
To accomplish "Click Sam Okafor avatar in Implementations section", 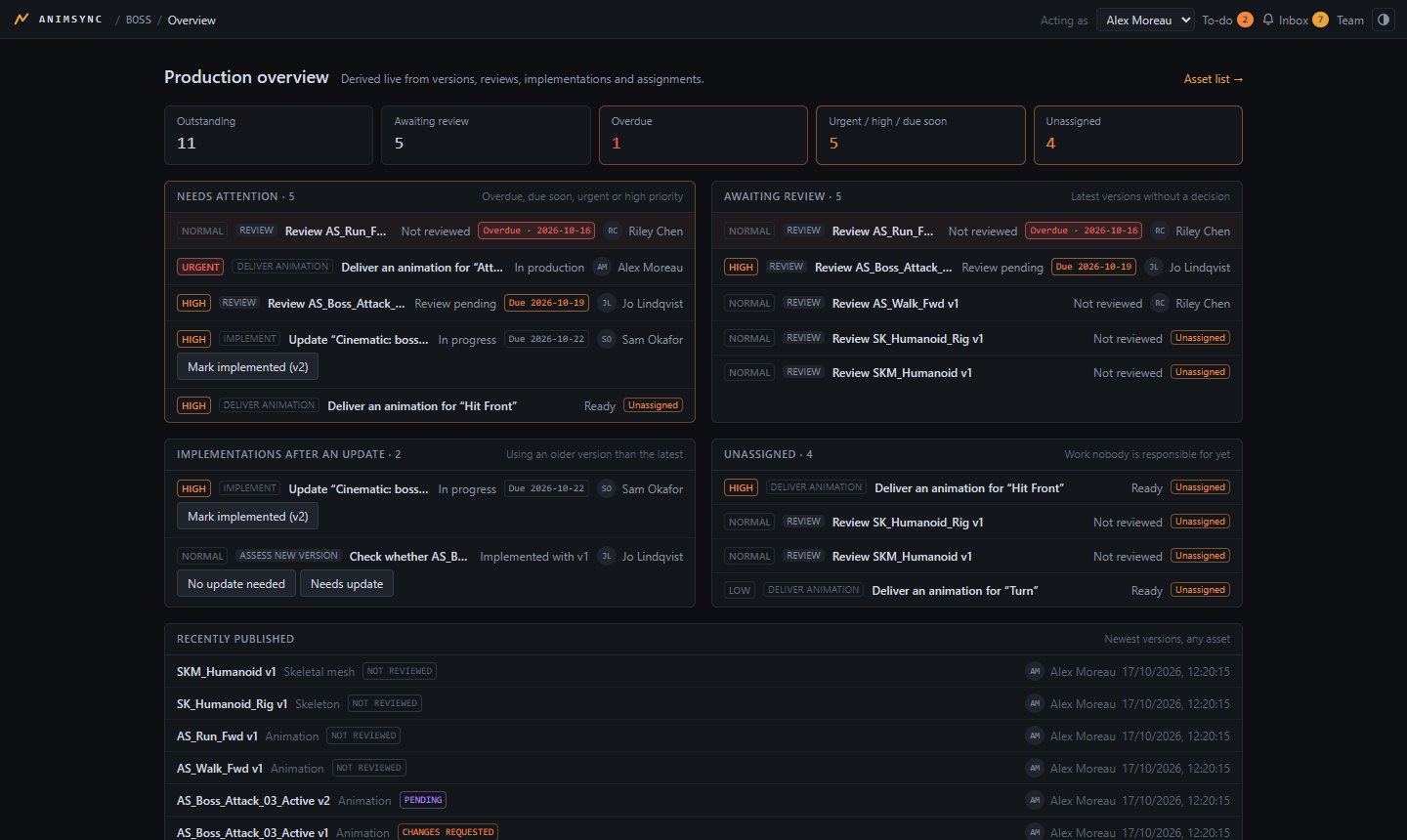I will (607, 489).
